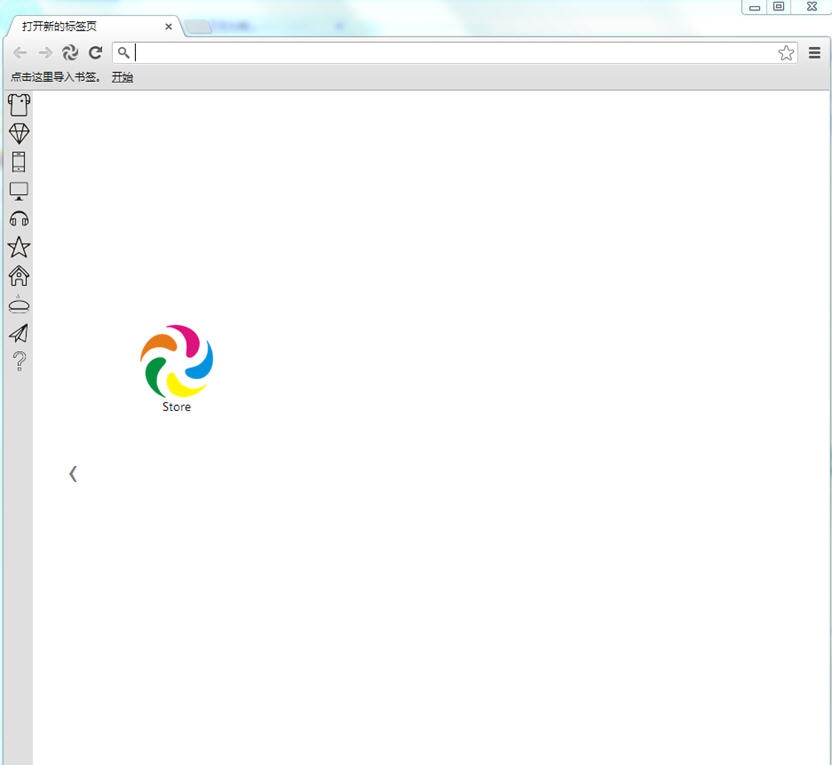Image resolution: width=832 pixels, height=765 pixels.
Task: Open the diamond icon in the sidebar
Action: [18, 132]
